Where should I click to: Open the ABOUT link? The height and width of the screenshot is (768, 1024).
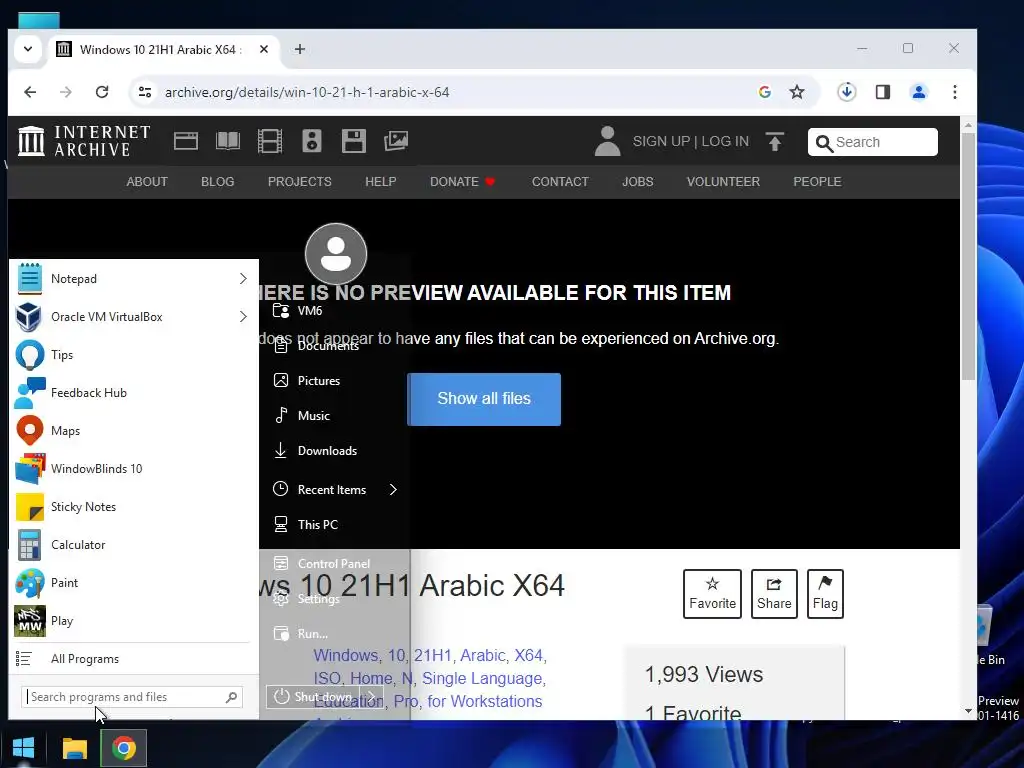coord(147,182)
